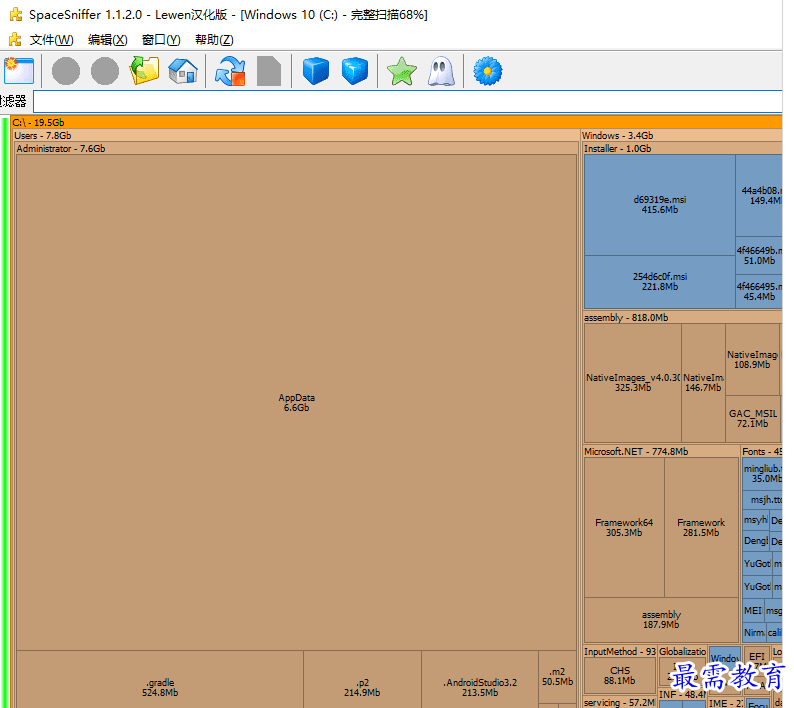
Task: Open the 帮助(Z) menu
Action: 214,40
